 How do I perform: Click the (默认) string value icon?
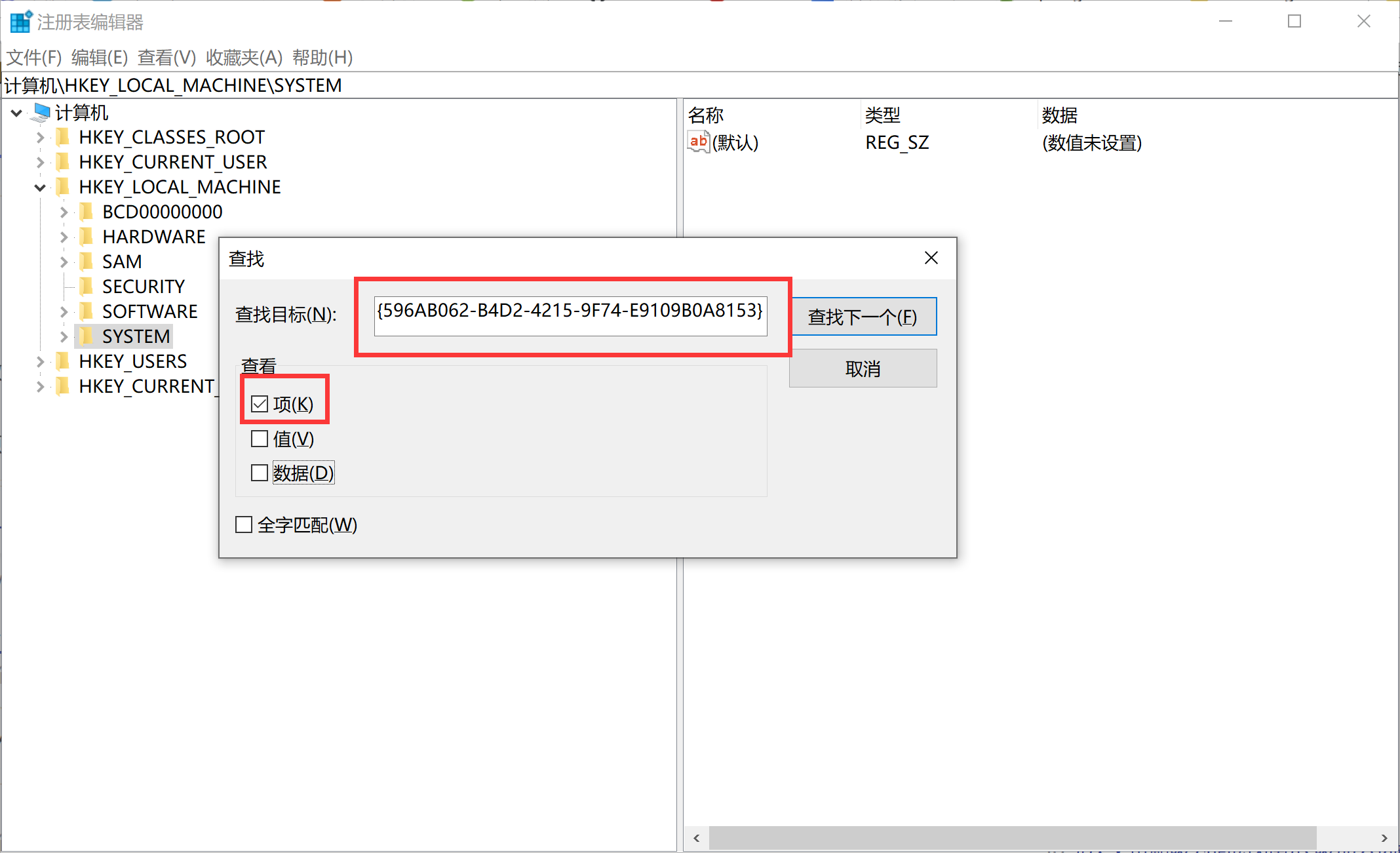coord(698,142)
